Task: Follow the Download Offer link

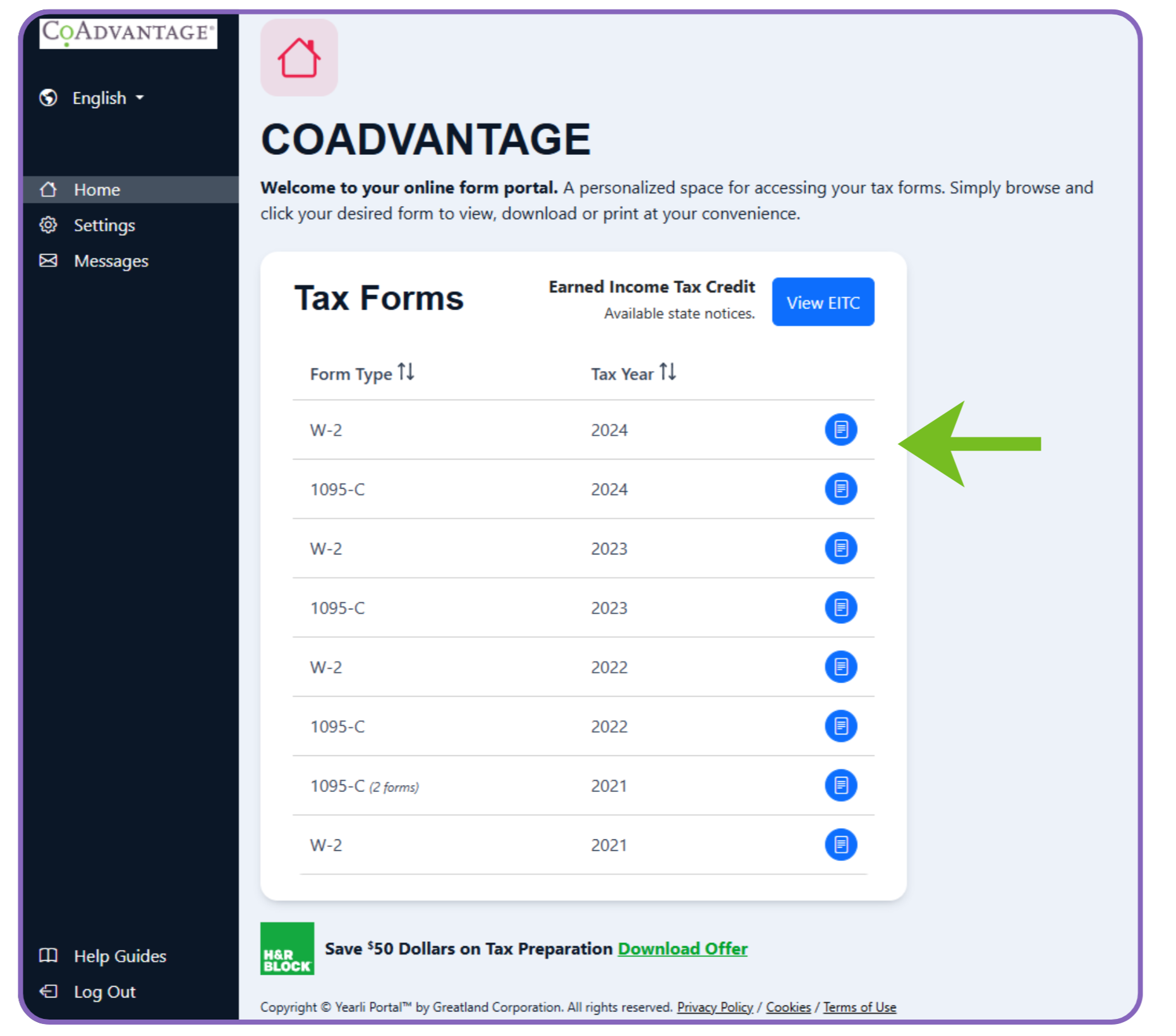Action: 682,949
